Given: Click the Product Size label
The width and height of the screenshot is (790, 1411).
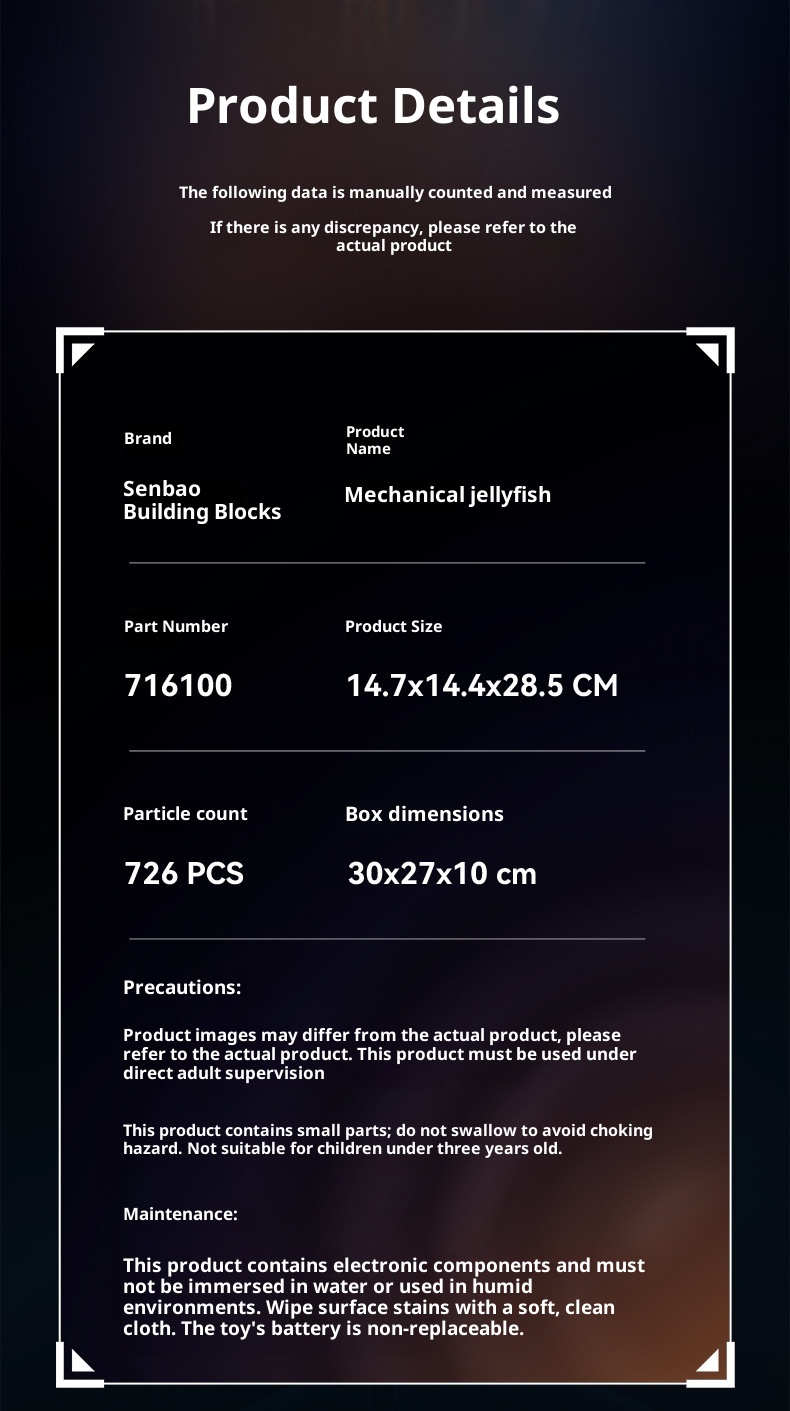Looking at the screenshot, I should [x=393, y=626].
